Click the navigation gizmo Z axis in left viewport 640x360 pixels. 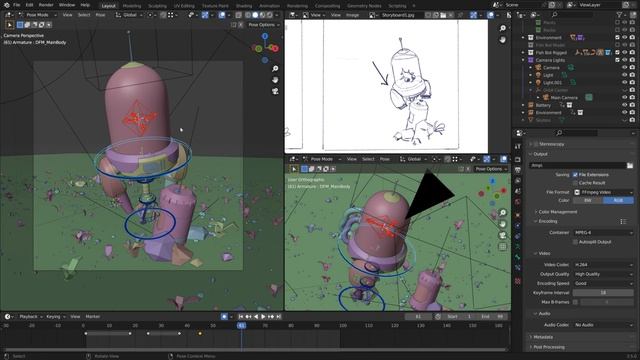[265, 36]
